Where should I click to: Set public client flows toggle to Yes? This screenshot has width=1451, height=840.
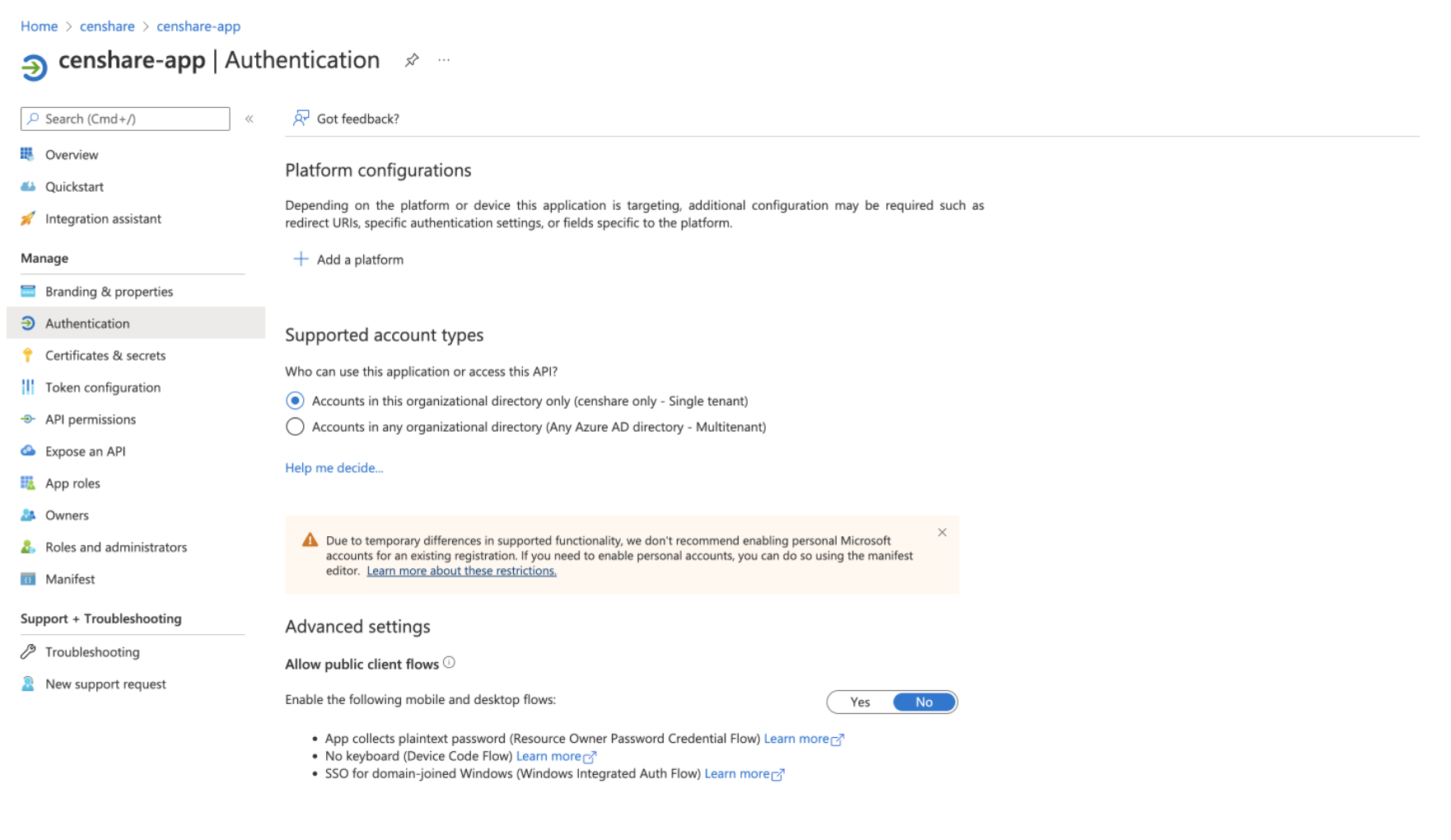coord(860,702)
